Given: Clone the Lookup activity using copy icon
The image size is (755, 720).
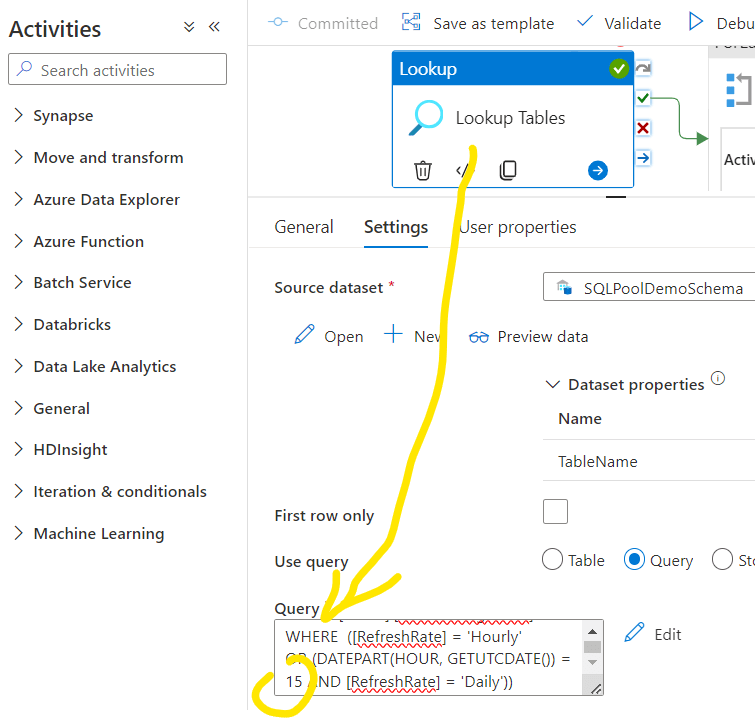Looking at the screenshot, I should (508, 170).
